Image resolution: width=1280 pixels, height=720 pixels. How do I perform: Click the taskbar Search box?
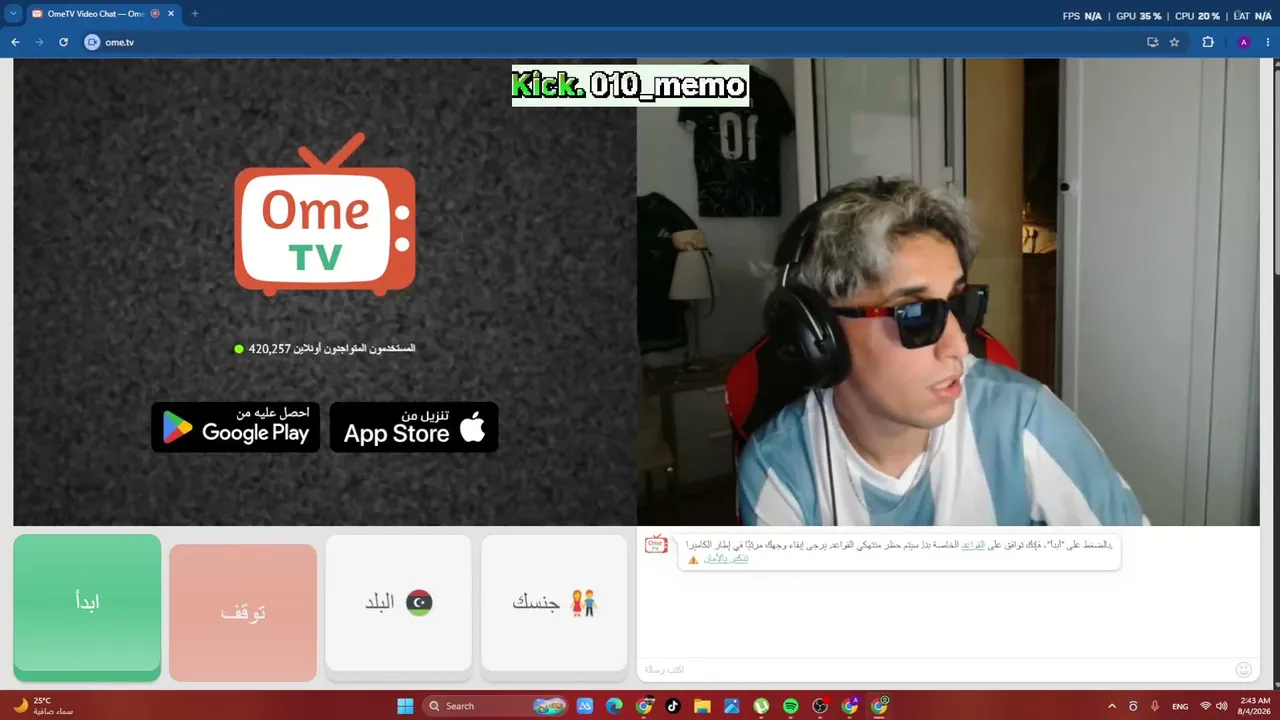point(497,706)
